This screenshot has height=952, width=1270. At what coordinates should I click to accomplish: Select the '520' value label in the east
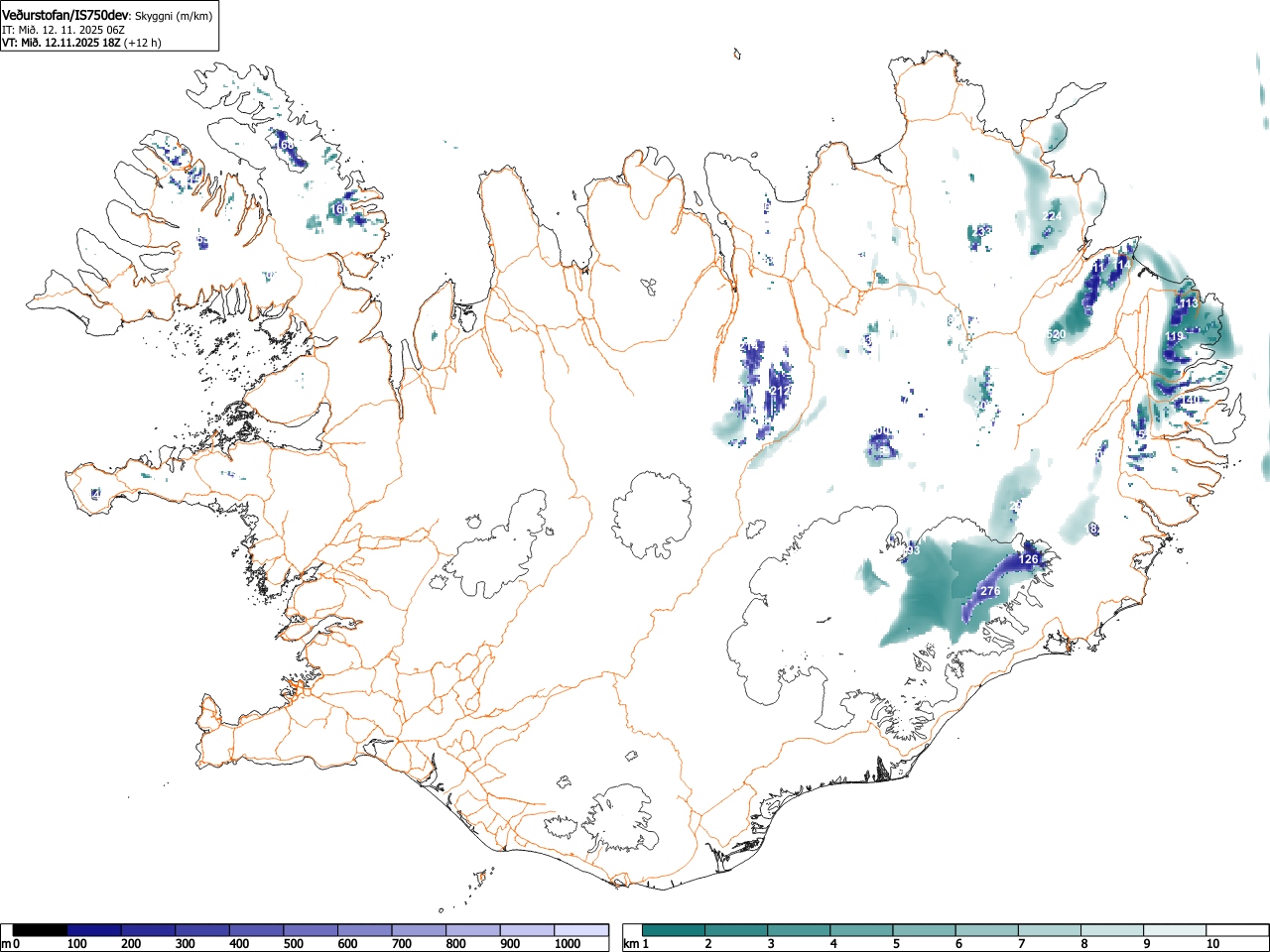(1056, 334)
